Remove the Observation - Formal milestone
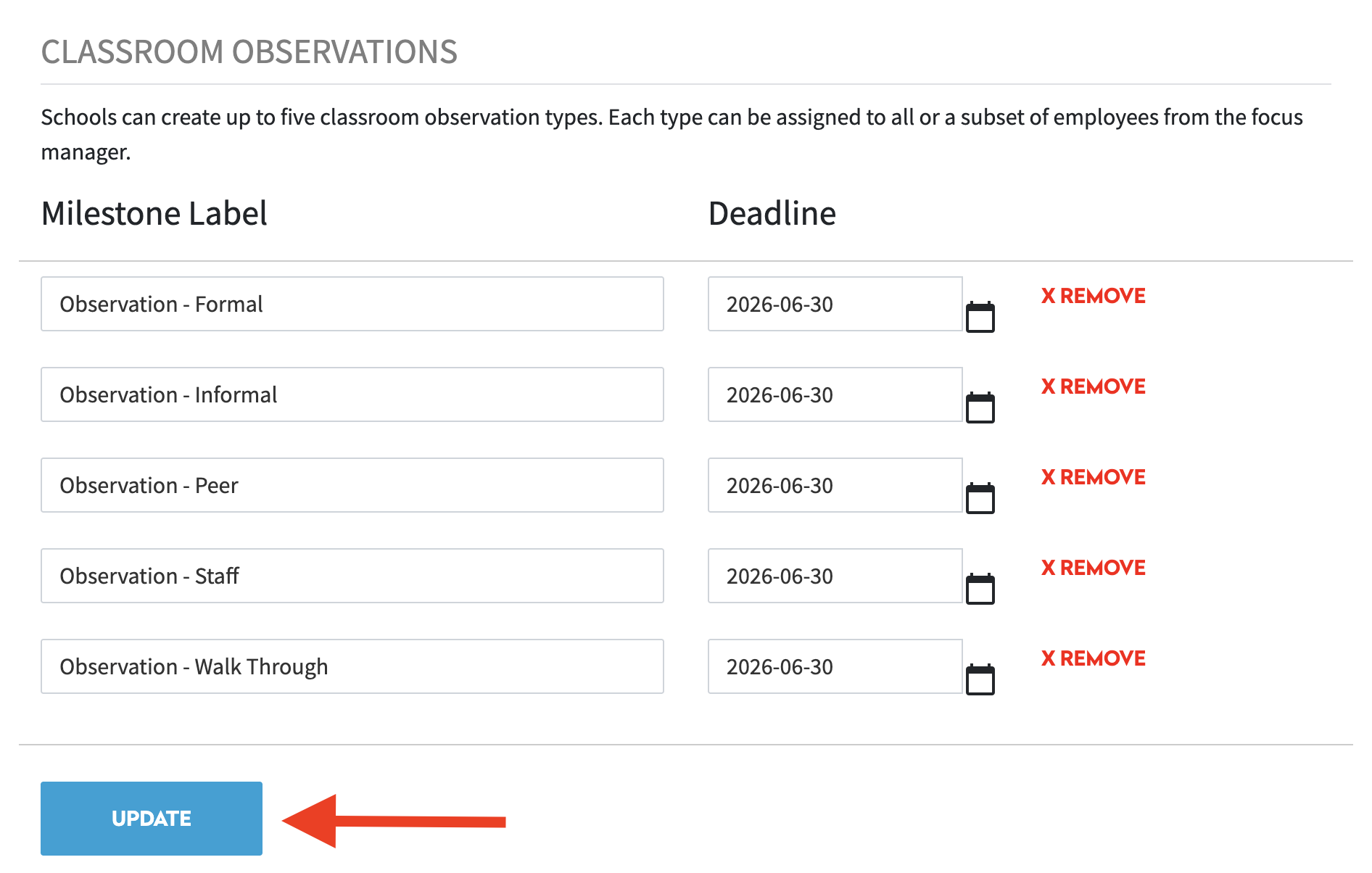This screenshot has height=873, width=1372. pos(1093,296)
